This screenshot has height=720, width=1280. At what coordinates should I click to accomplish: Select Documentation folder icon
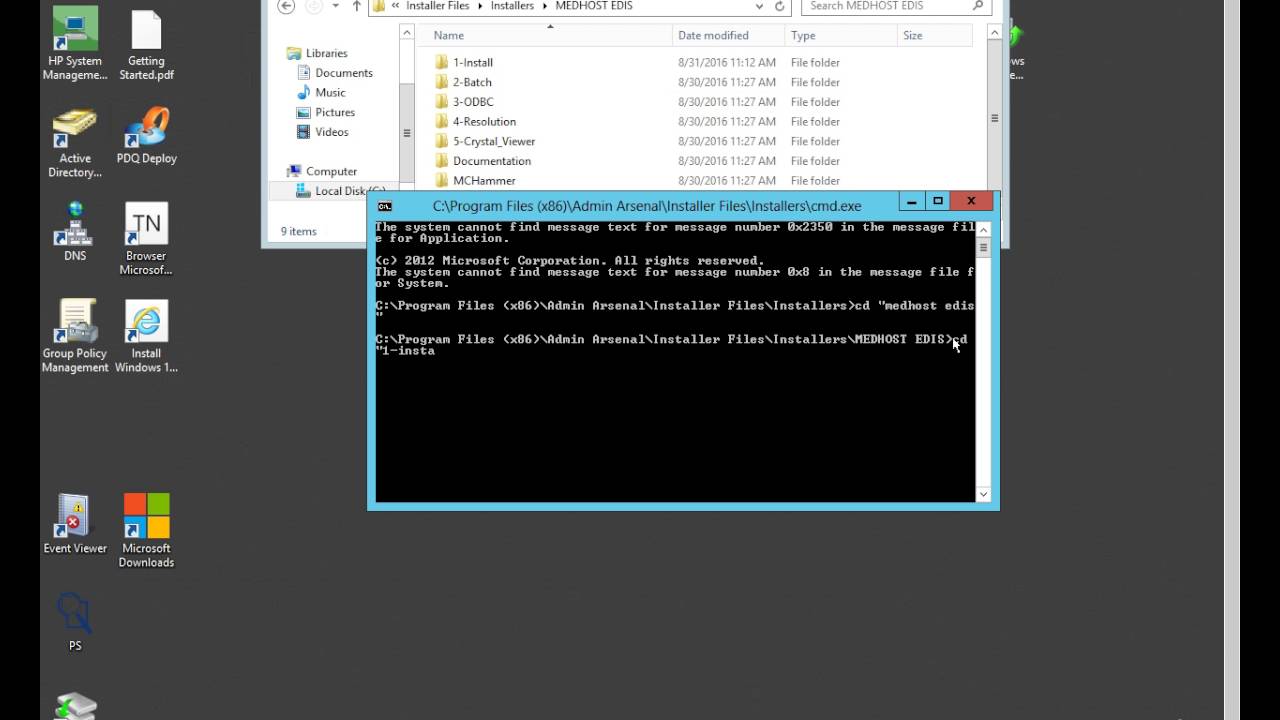(x=443, y=161)
